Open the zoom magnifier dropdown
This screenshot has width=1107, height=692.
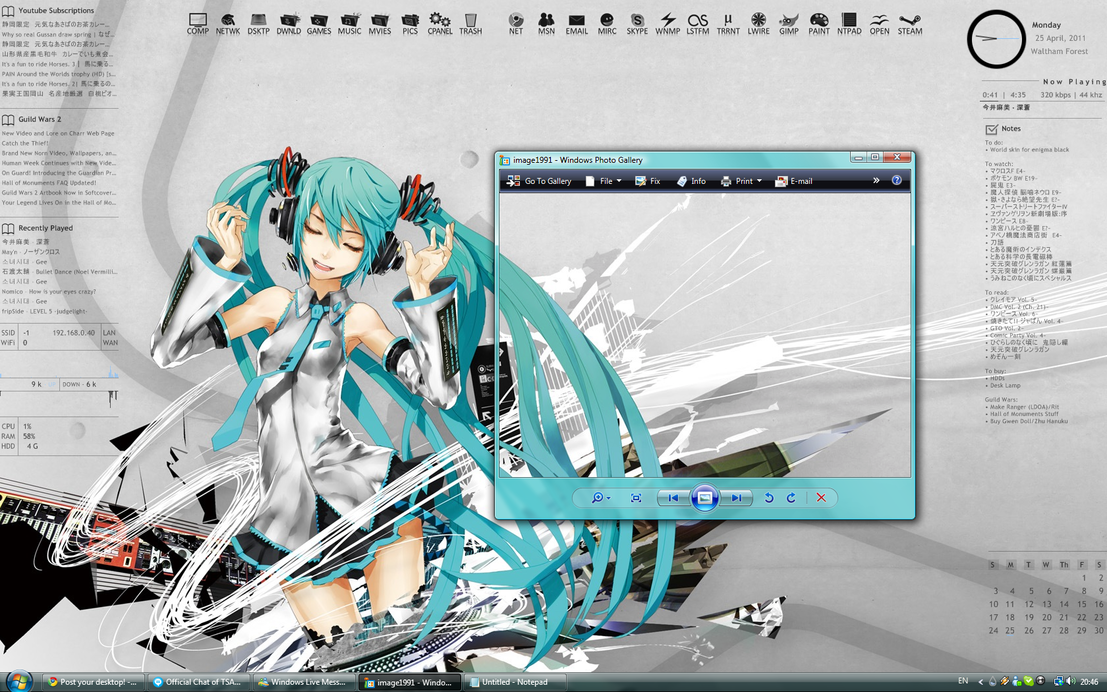pos(601,498)
